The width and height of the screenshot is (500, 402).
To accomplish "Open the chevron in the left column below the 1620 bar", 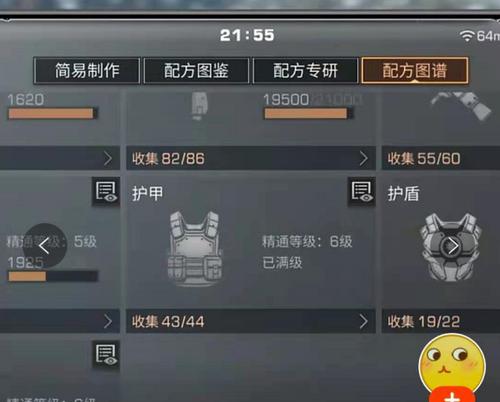I will [x=108, y=159].
